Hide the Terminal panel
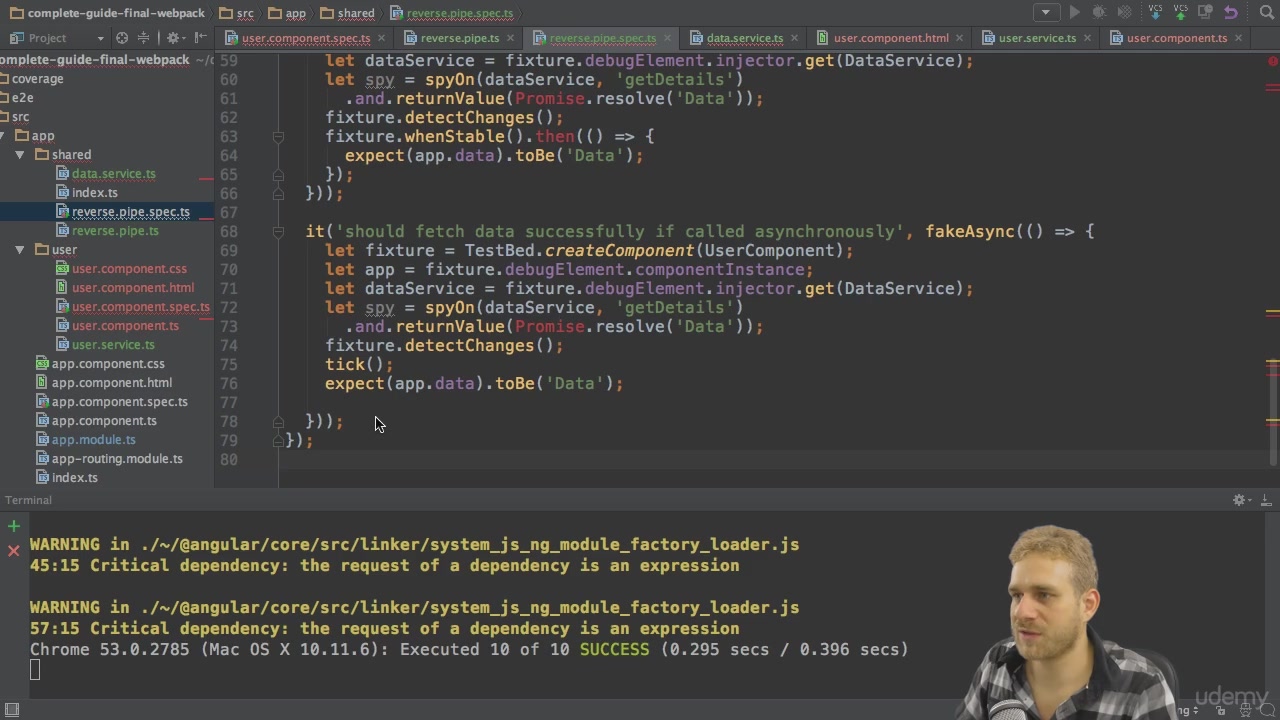 click(x=1265, y=500)
